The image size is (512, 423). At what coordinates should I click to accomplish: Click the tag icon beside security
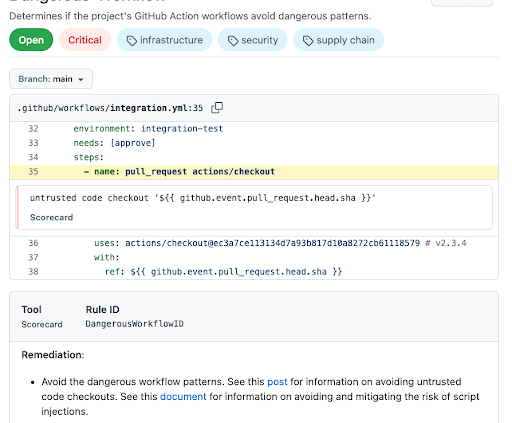pyautogui.click(x=233, y=41)
